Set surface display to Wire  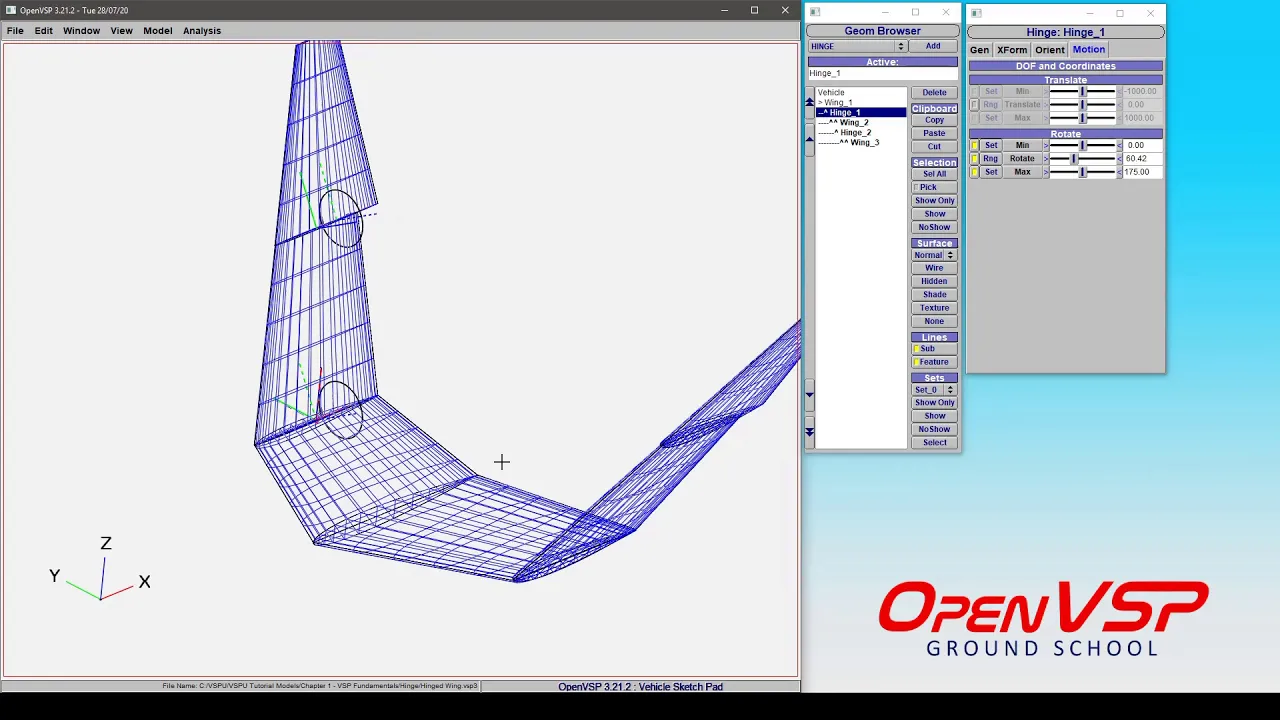(x=934, y=268)
